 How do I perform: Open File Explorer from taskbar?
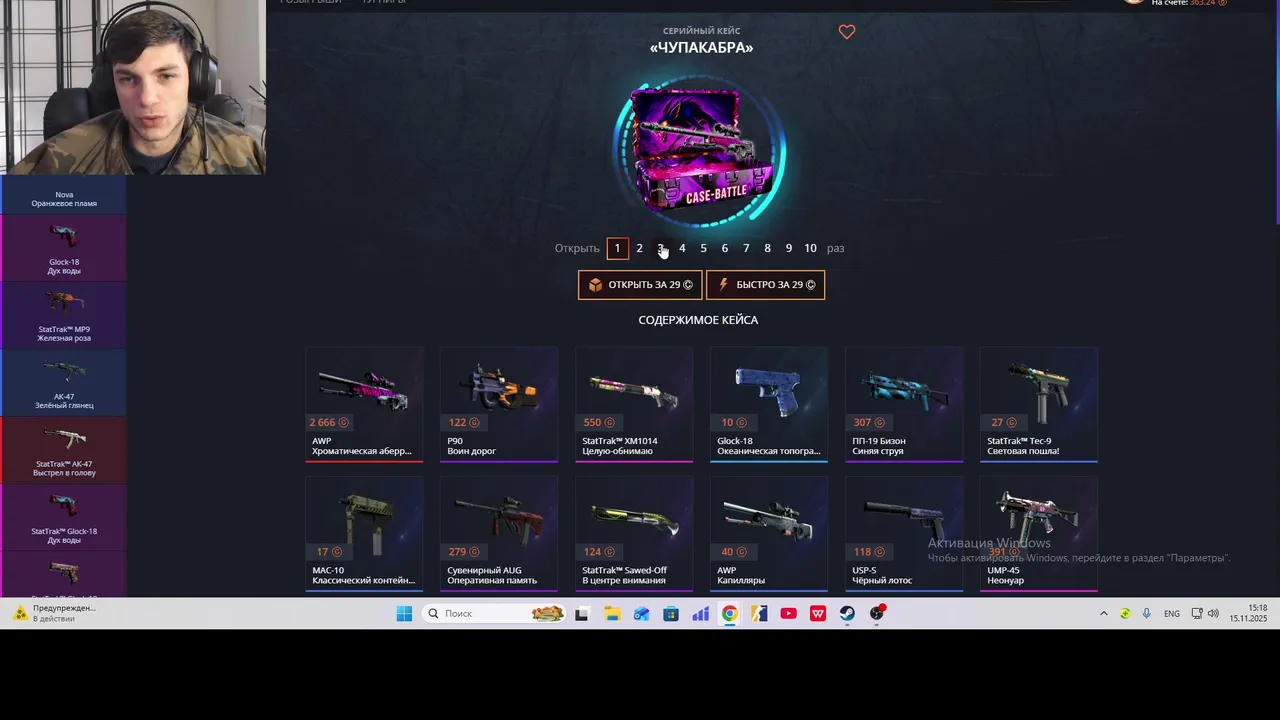[612, 613]
